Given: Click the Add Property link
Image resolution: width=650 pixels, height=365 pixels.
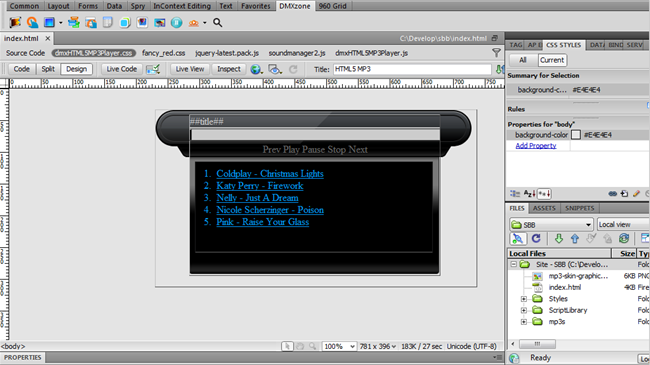Looking at the screenshot, I should click(x=536, y=146).
